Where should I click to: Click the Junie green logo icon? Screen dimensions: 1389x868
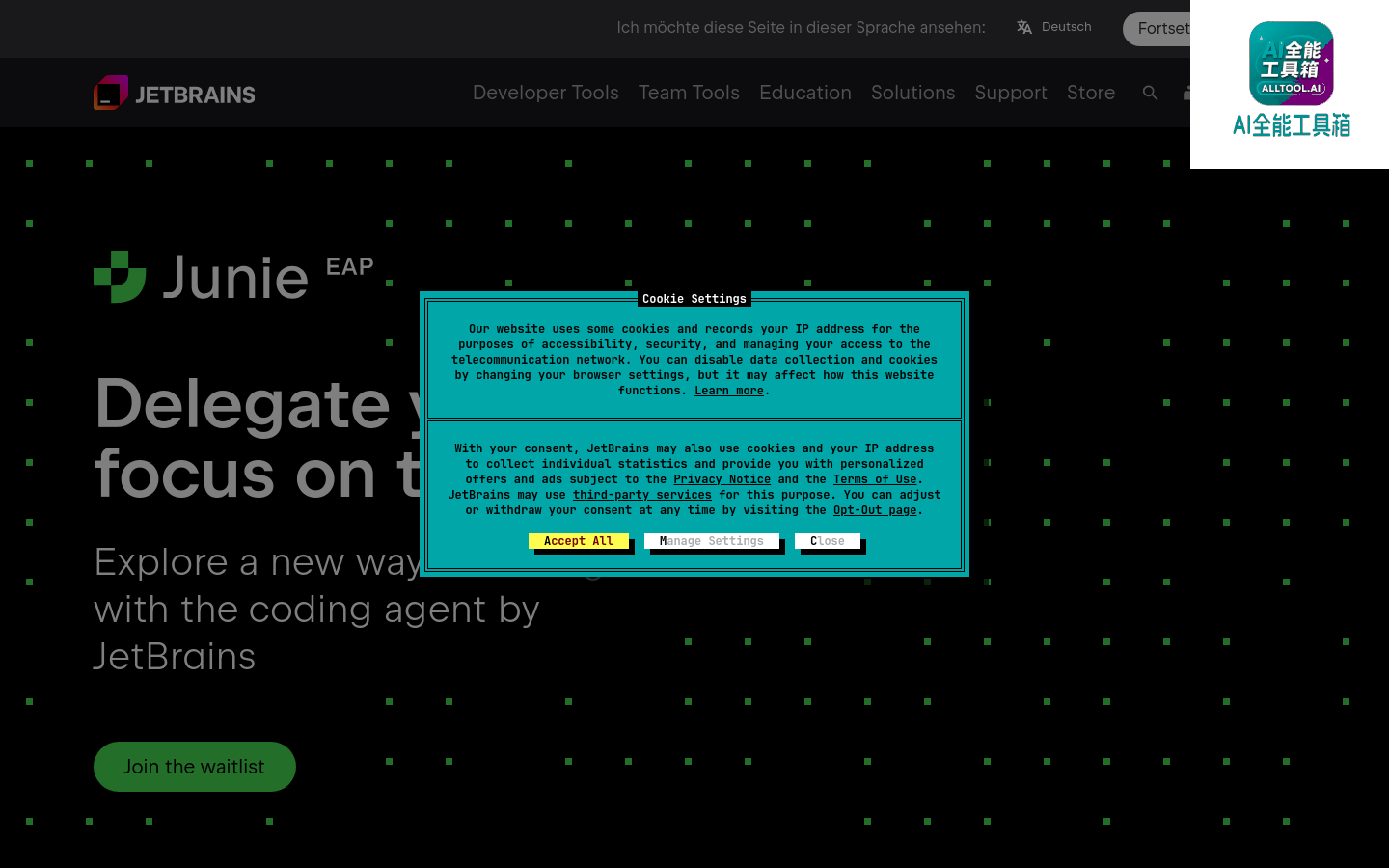pos(120,277)
